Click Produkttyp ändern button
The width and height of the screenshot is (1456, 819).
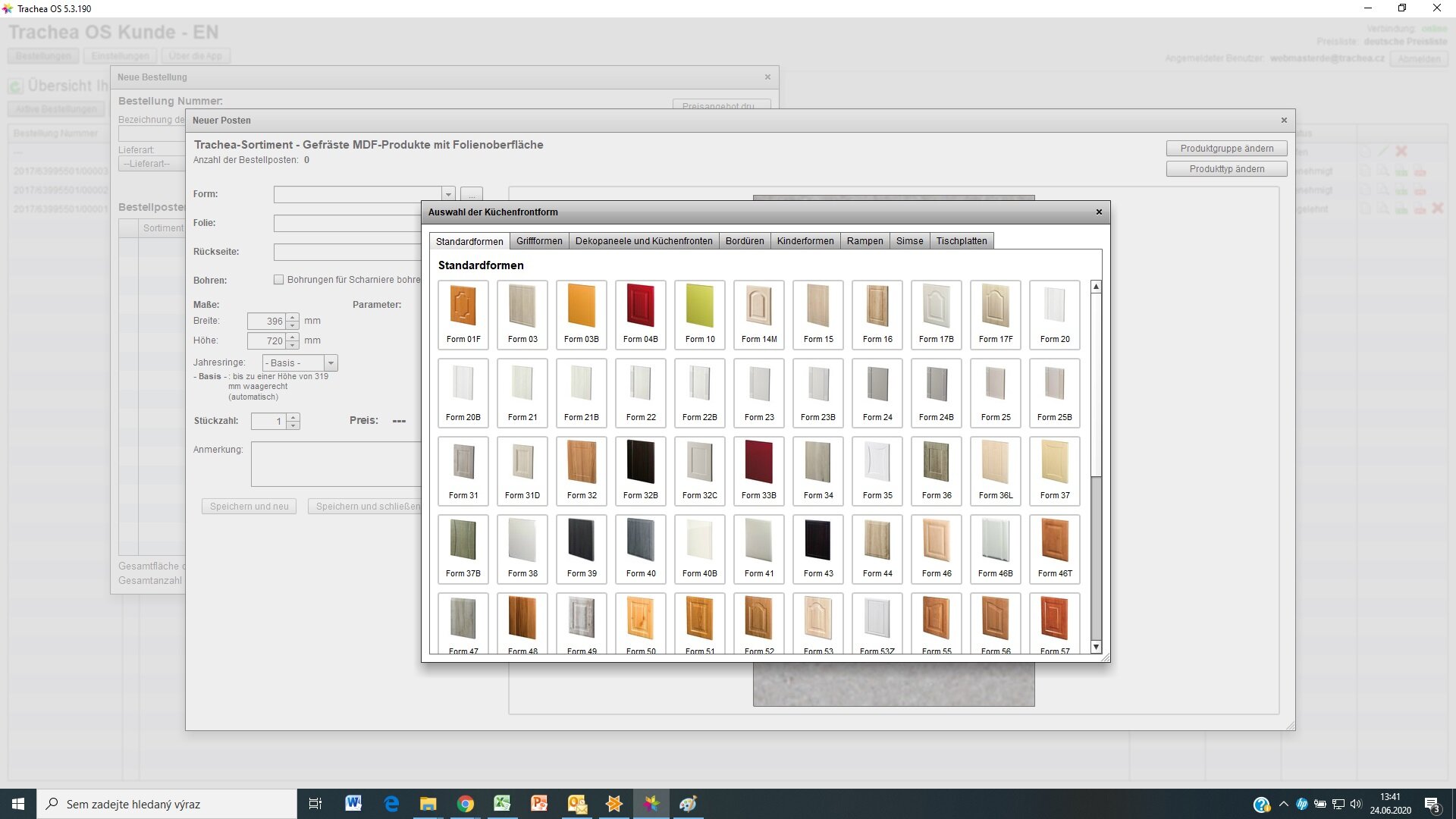1227,169
